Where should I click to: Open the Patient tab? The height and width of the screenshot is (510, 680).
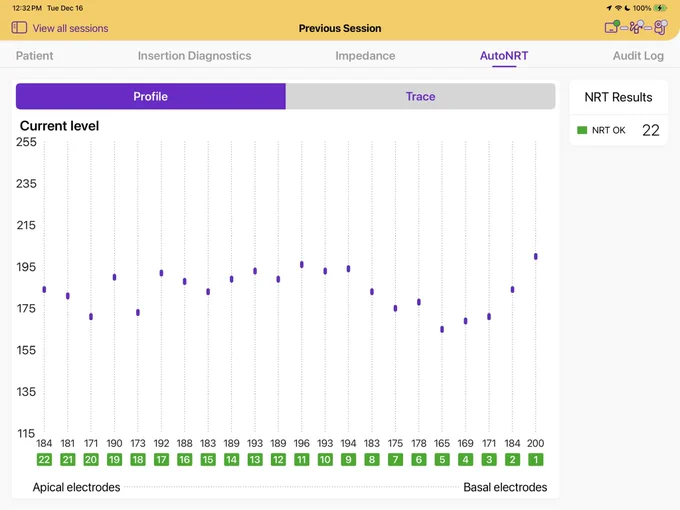pos(34,56)
